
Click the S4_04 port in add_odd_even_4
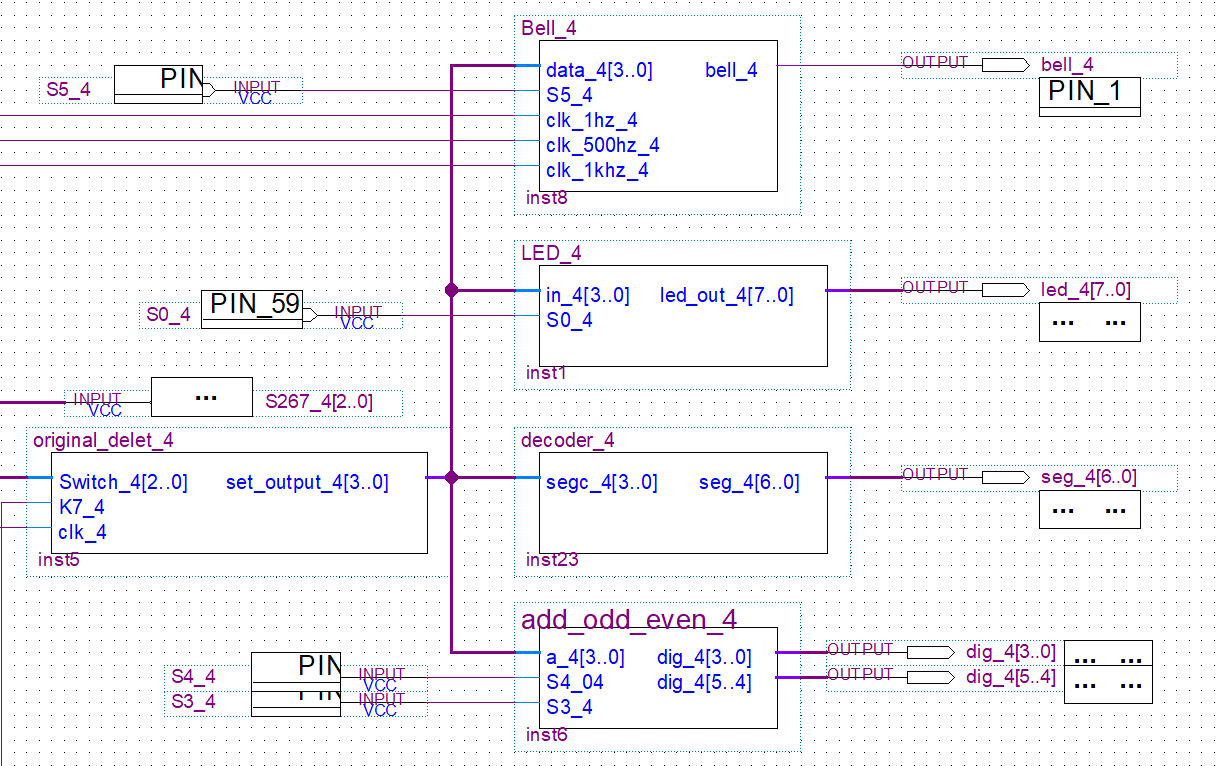pyautogui.click(x=575, y=682)
